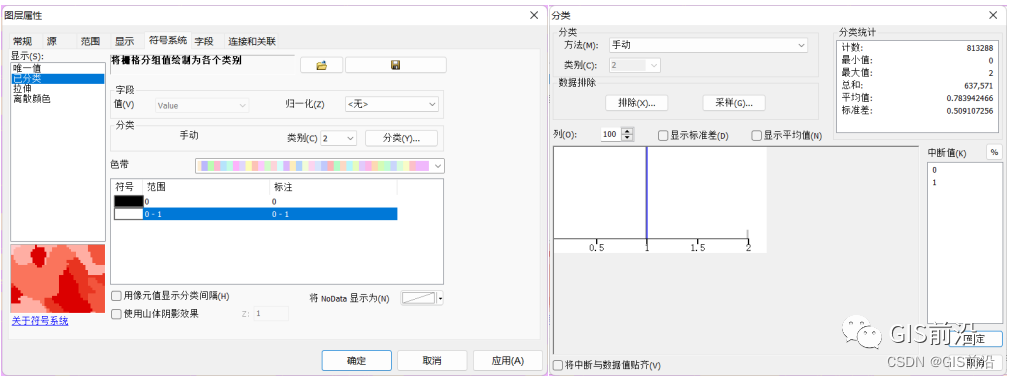Viewport: 1010px width, 378px height.
Task: Open the NoData color dropdown arrow
Action: [441, 298]
